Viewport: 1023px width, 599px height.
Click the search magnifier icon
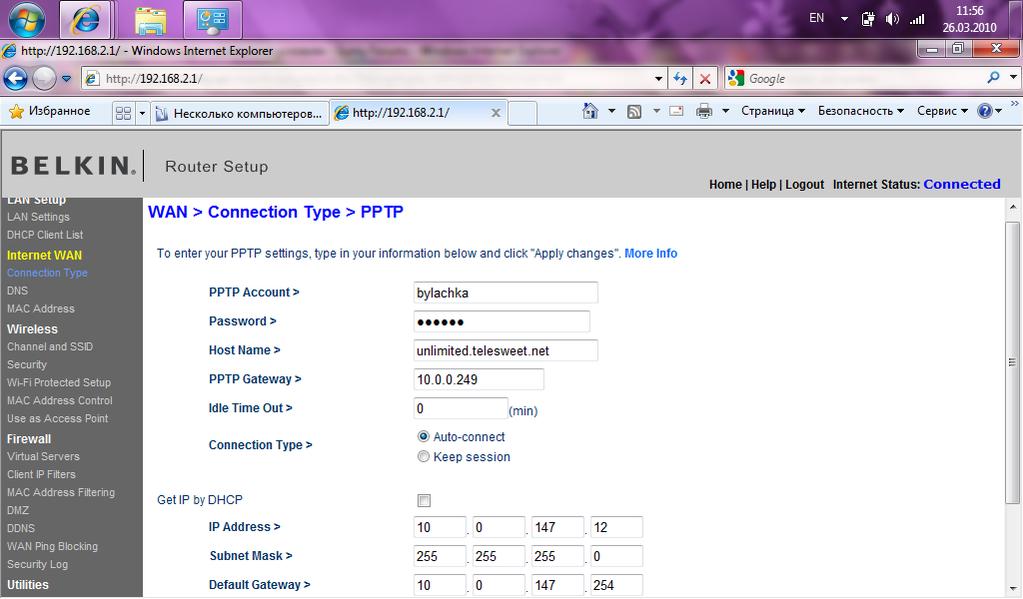[x=993, y=78]
